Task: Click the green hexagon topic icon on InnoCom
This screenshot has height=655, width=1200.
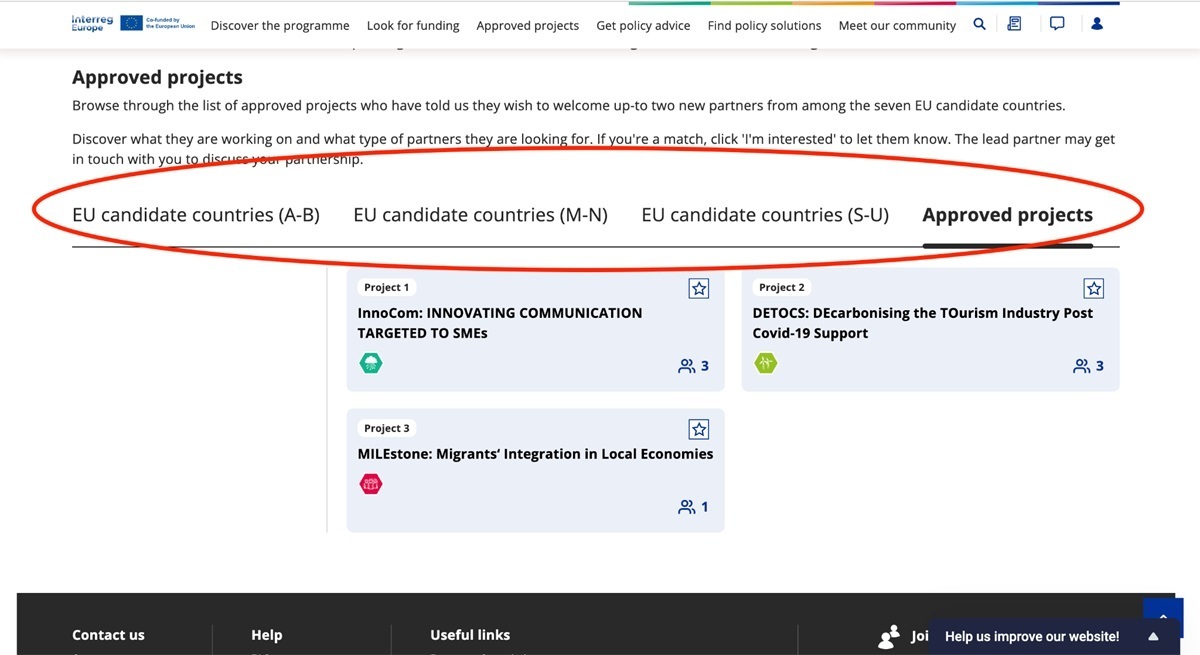Action: pos(371,363)
